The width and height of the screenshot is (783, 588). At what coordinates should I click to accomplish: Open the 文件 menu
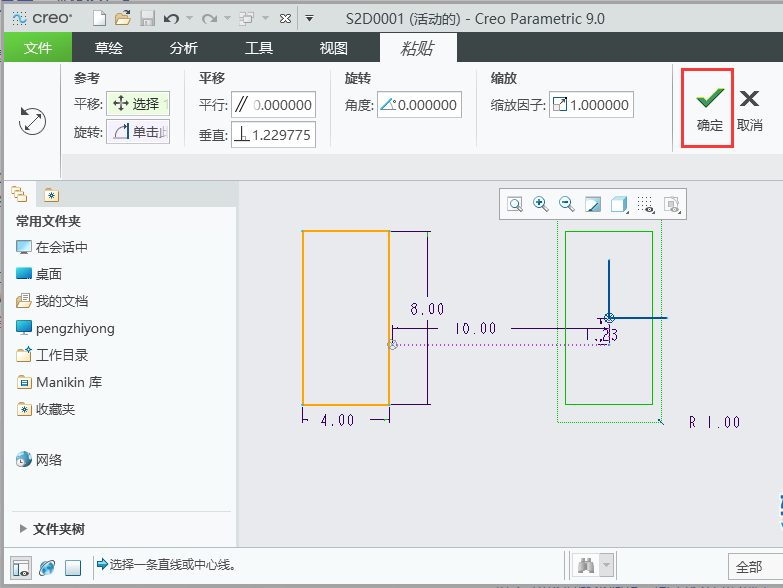[x=38, y=48]
